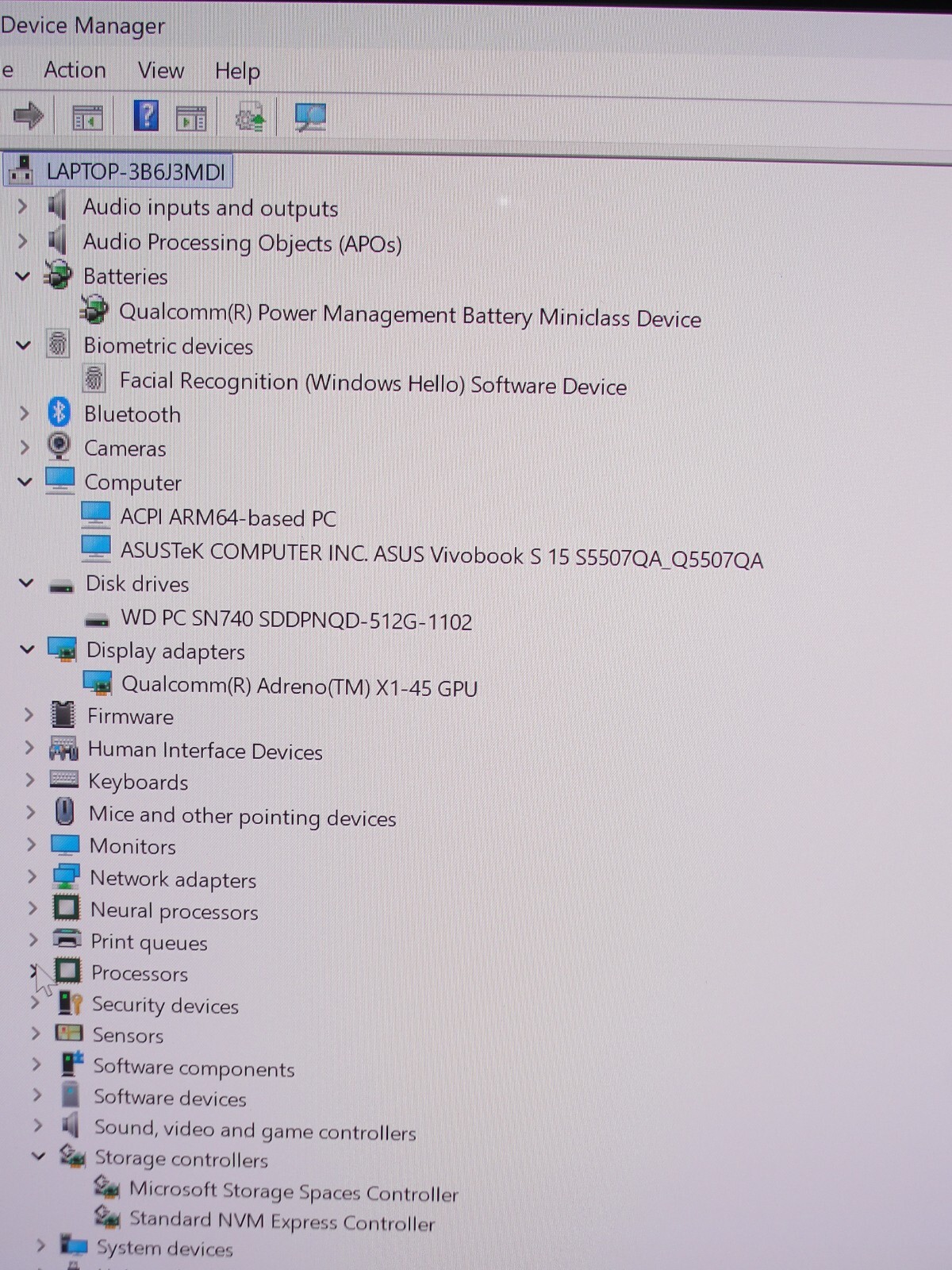Click the Audio inputs and outputs speaker icon
Viewport: 952px width, 1270px height.
[56, 206]
